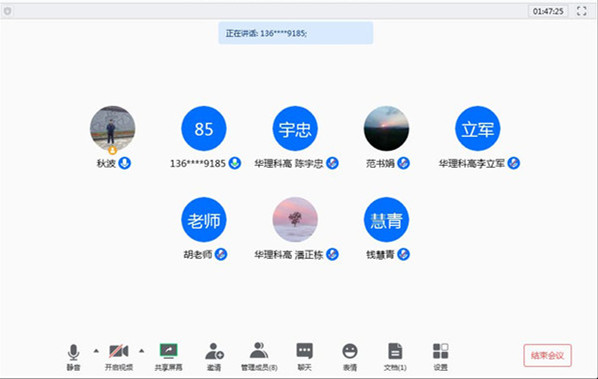This screenshot has height=379, width=598.
Task: Select 潘正栋's pink tree photo avatar
Action: pos(295,220)
